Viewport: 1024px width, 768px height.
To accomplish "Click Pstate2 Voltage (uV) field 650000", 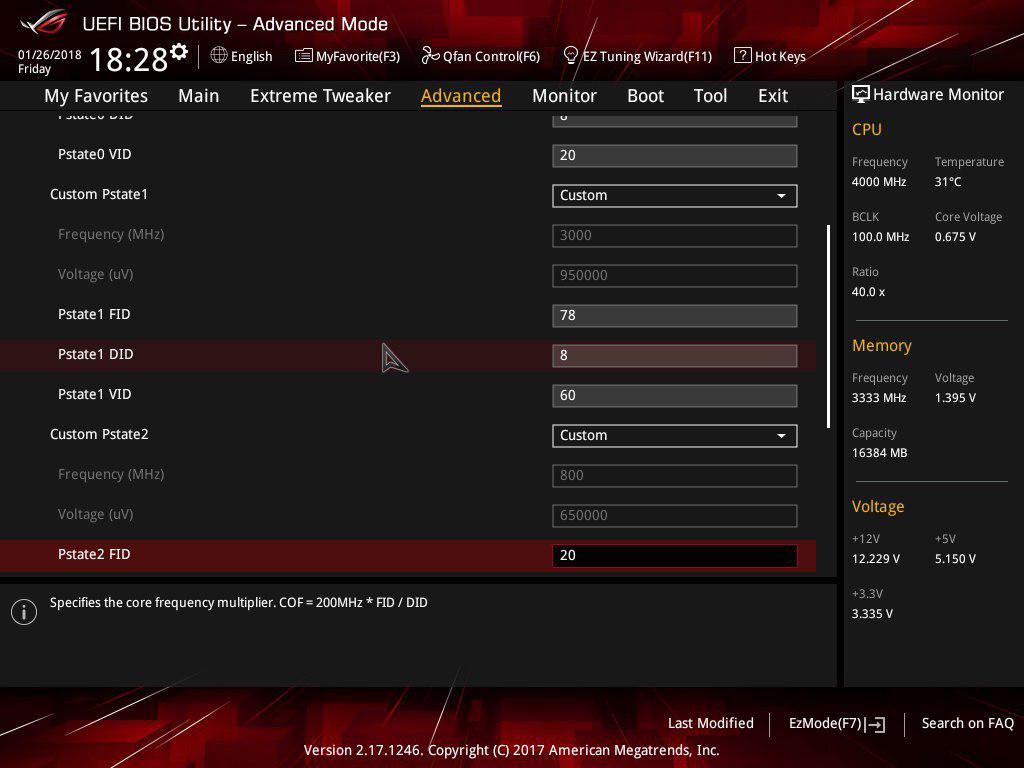I will pos(675,515).
